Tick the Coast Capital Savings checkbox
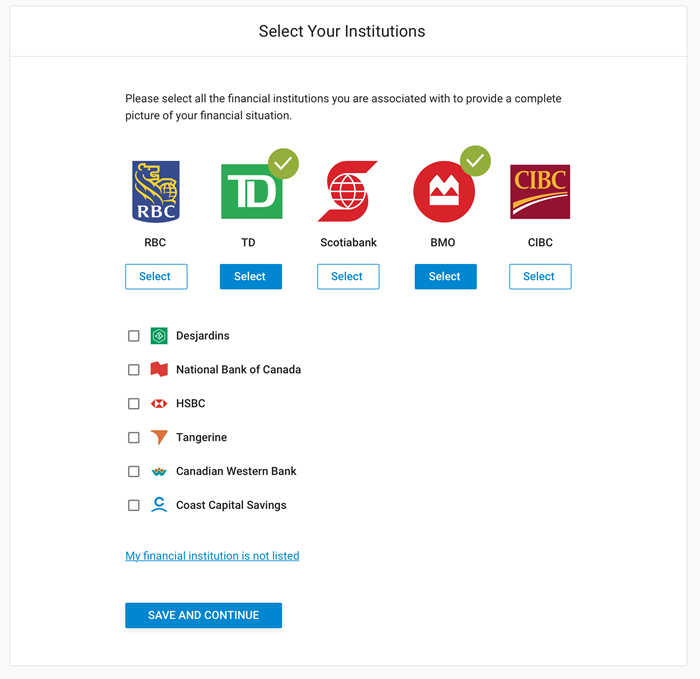Viewport: 700px width, 679px height. pyautogui.click(x=134, y=505)
